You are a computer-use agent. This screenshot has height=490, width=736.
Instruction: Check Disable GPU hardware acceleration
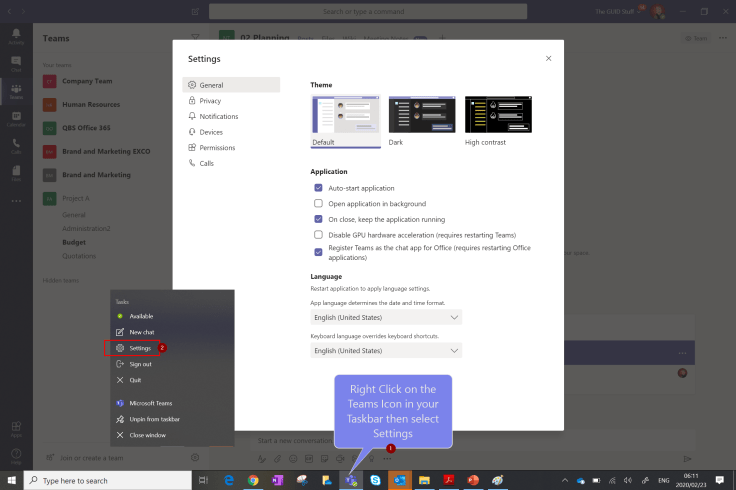[x=318, y=234]
